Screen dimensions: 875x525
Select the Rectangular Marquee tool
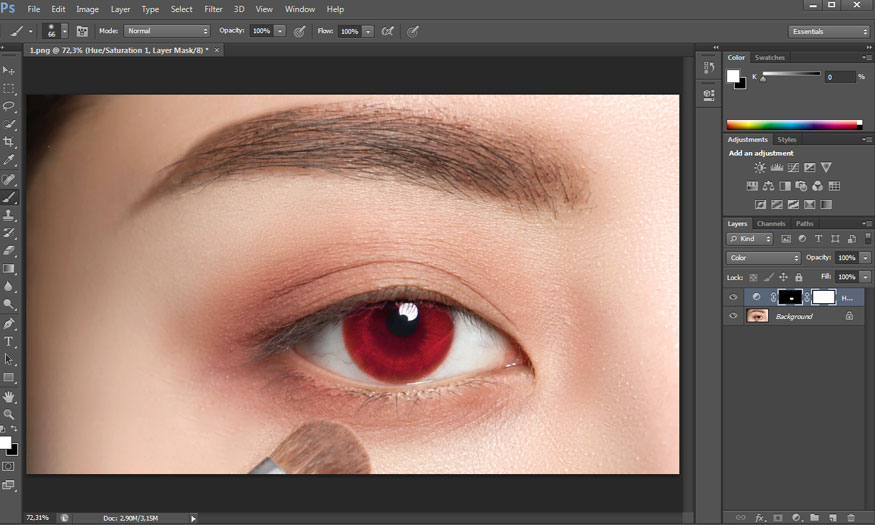coord(8,89)
